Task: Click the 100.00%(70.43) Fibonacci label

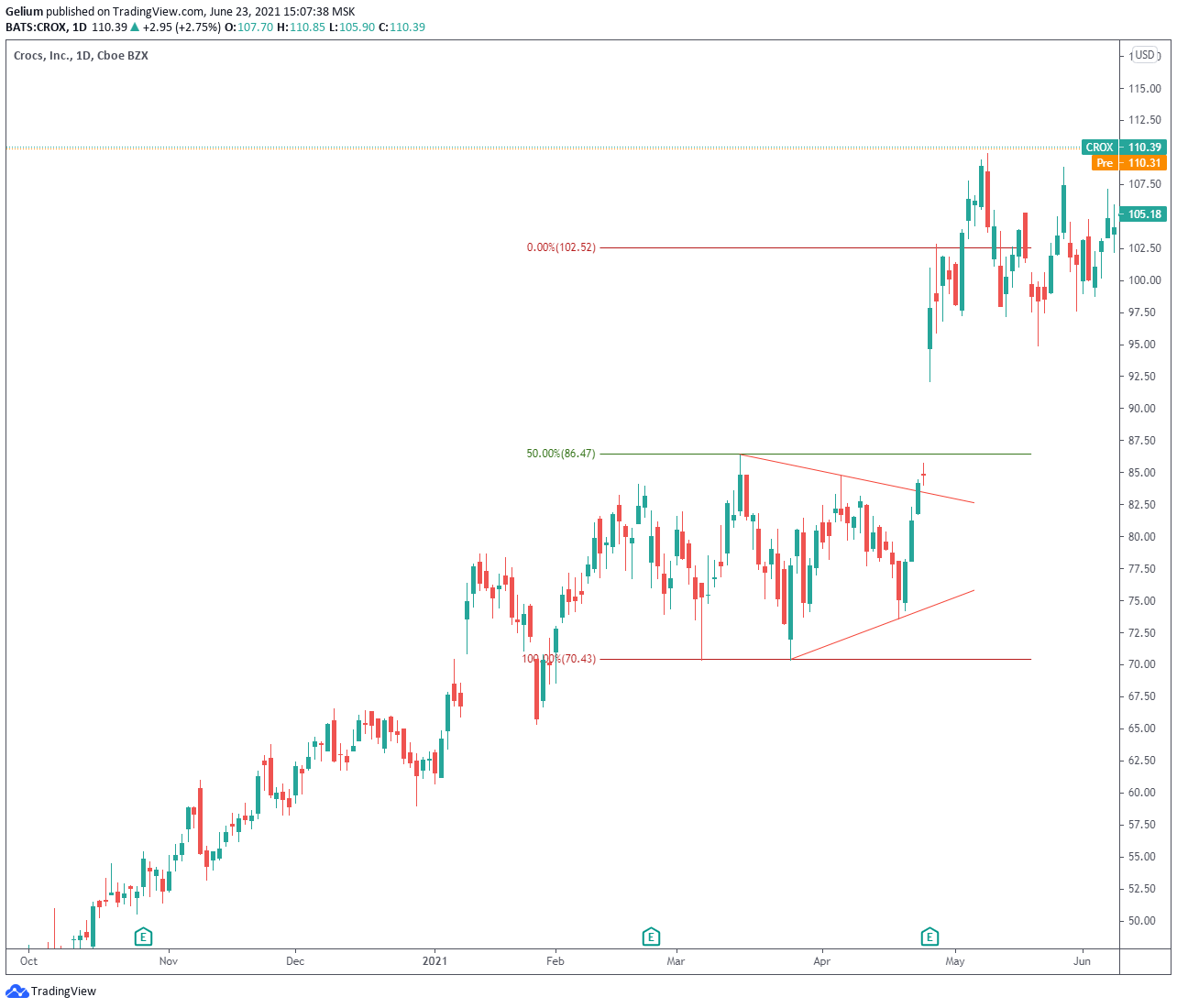Action: tap(559, 659)
